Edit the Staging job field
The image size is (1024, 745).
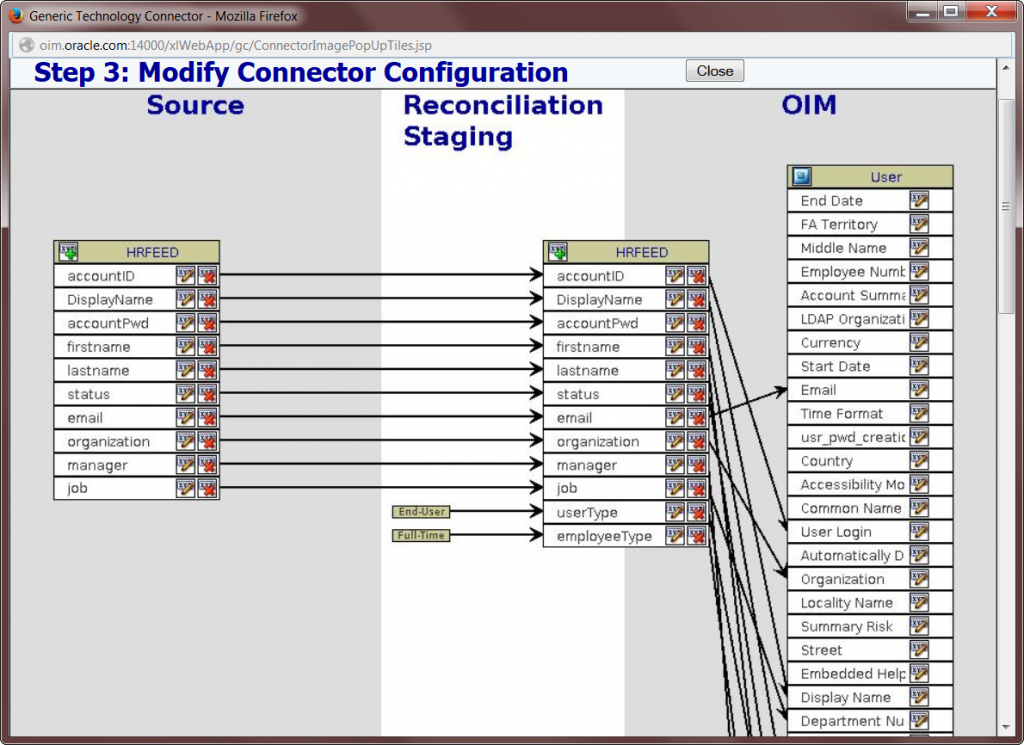point(675,488)
